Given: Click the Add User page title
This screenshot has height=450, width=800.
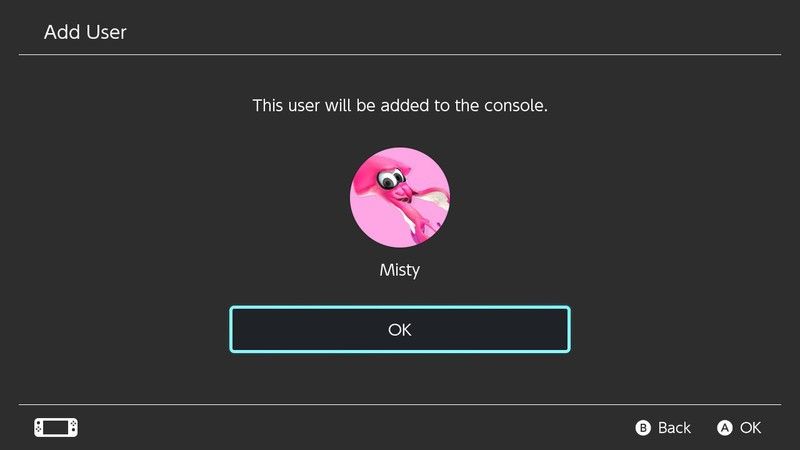Looking at the screenshot, I should coord(85,32).
